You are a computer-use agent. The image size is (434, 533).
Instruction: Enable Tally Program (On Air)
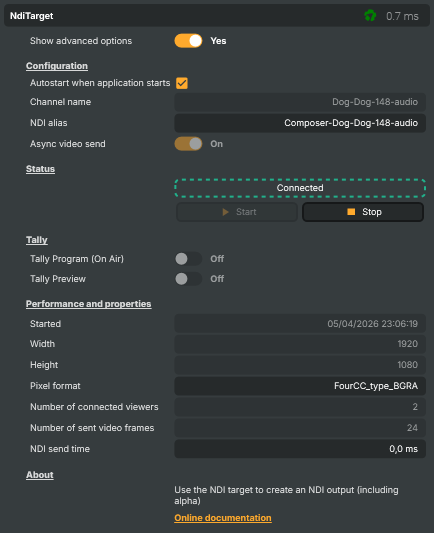pyautogui.click(x=188, y=259)
